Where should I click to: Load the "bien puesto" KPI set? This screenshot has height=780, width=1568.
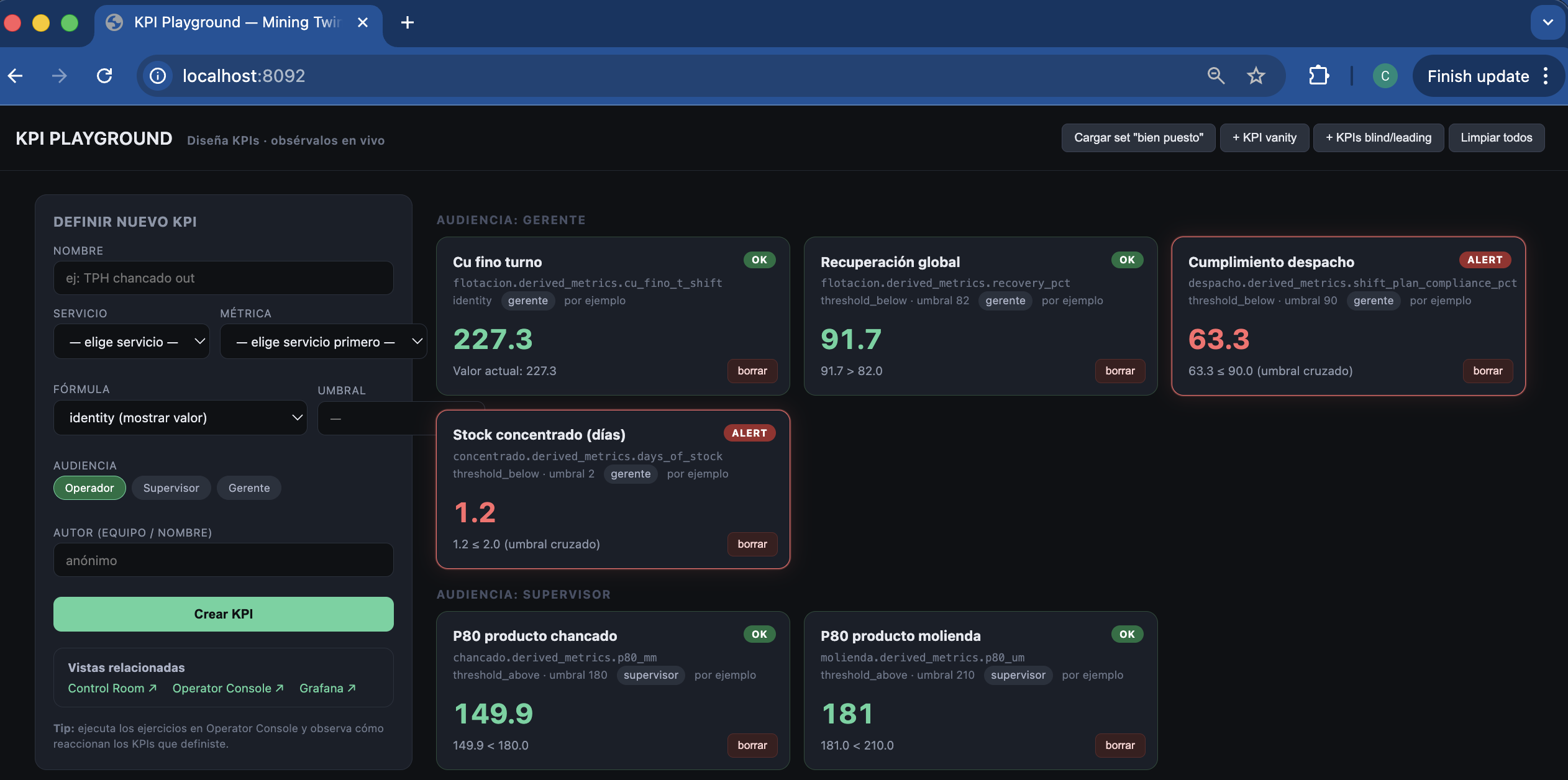pyautogui.click(x=1138, y=138)
